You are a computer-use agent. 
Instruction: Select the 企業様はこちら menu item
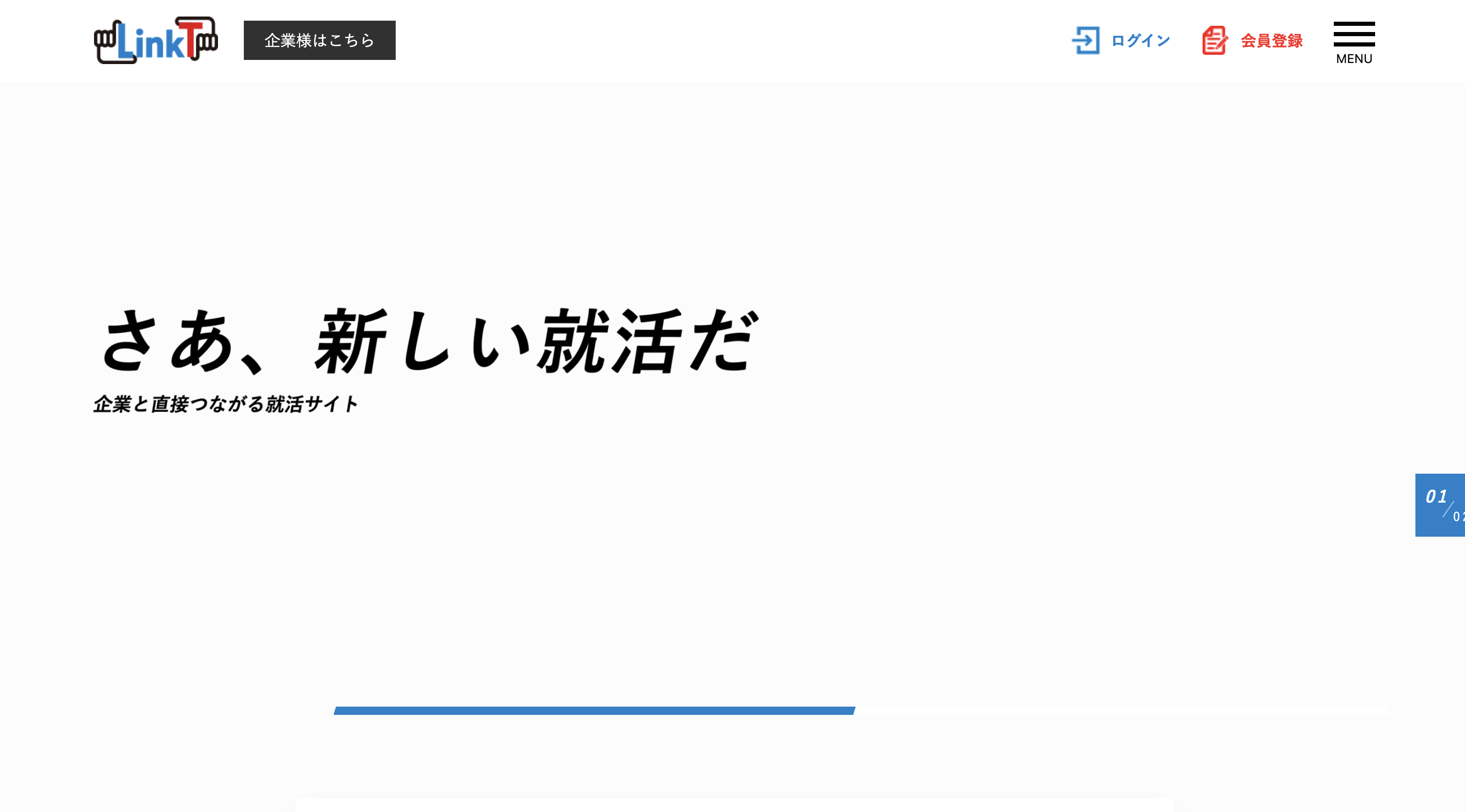pyautogui.click(x=319, y=40)
